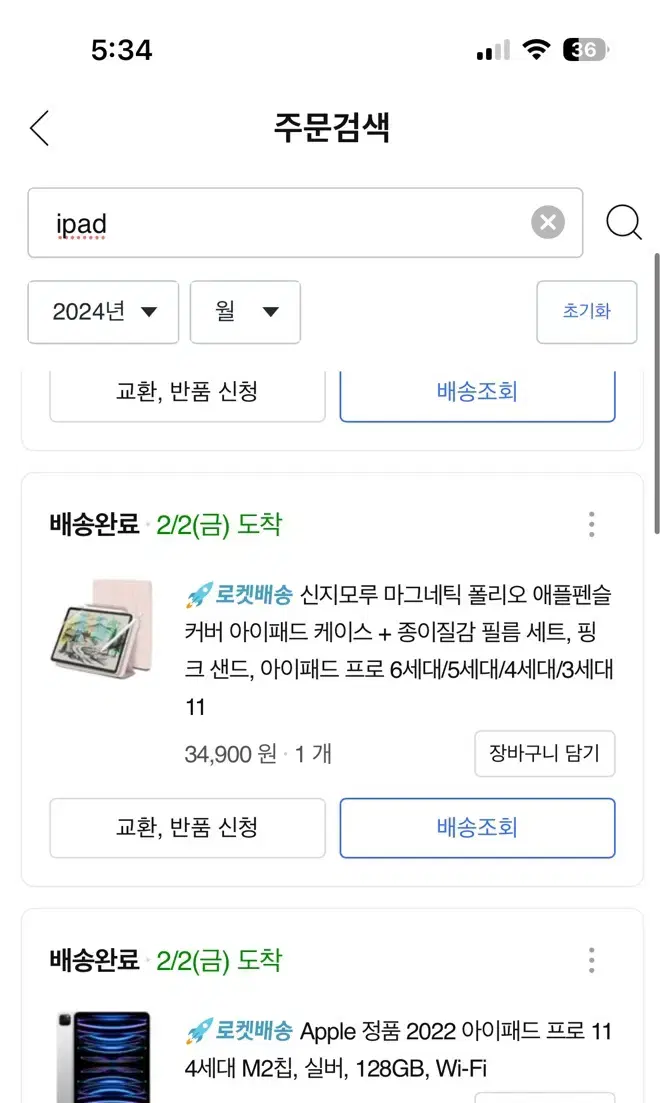
Task: Tap 교환, 반품 신청 for the iPad case
Action: tap(187, 827)
